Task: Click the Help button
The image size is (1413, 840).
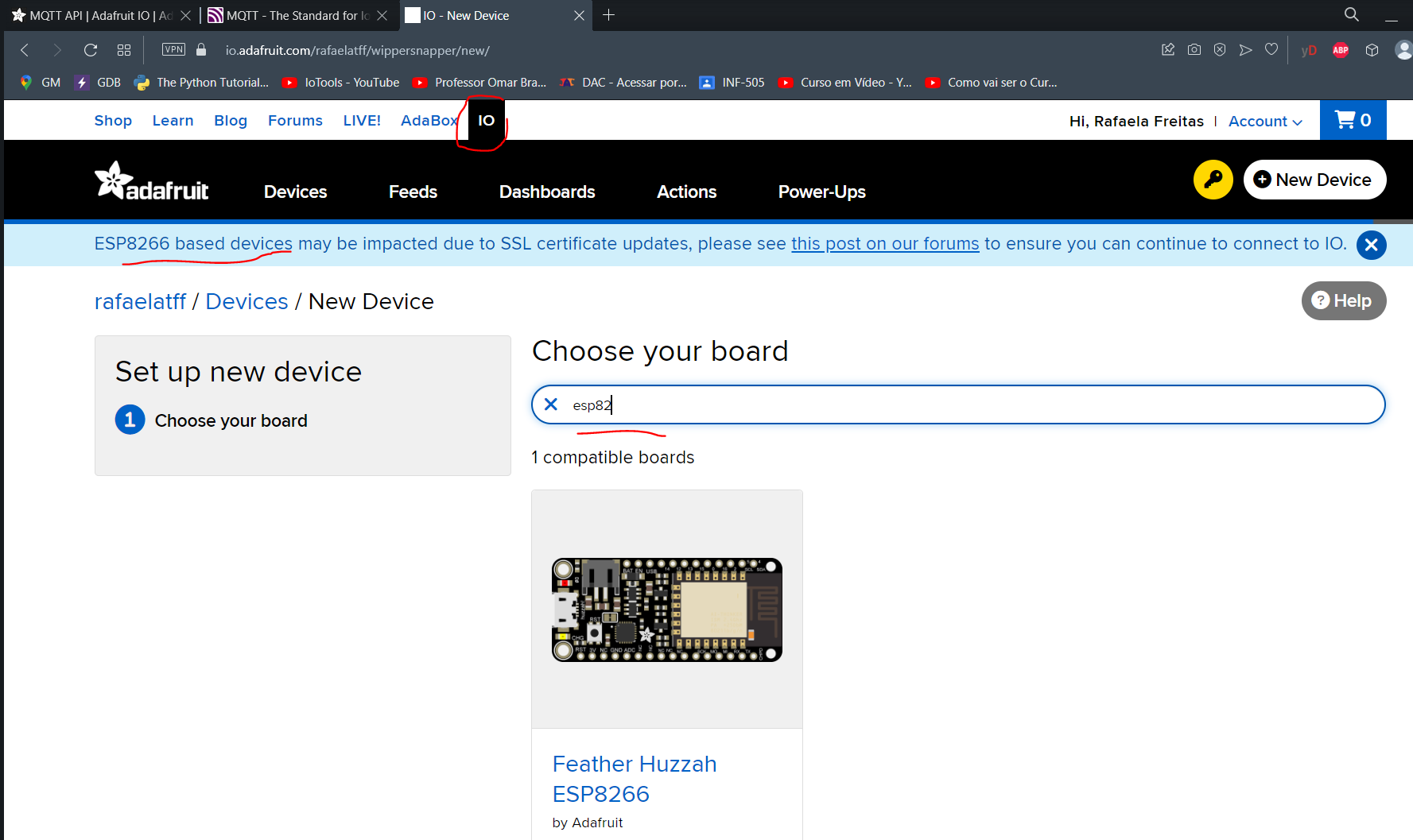Action: tap(1343, 300)
